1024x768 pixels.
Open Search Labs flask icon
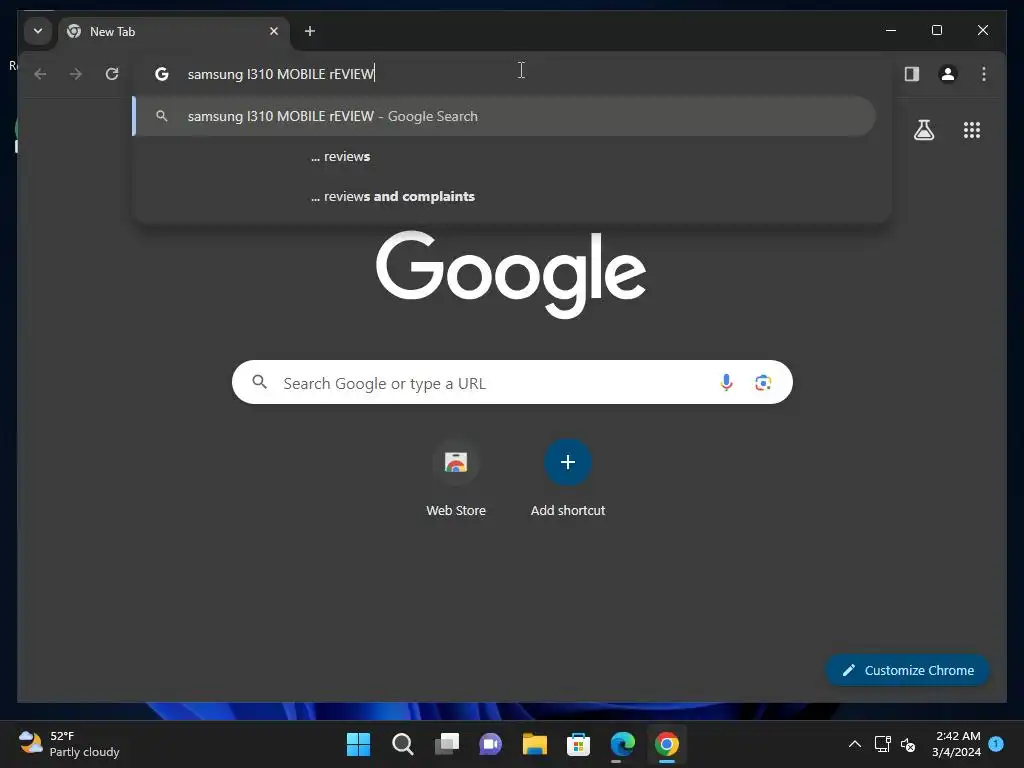[923, 130]
